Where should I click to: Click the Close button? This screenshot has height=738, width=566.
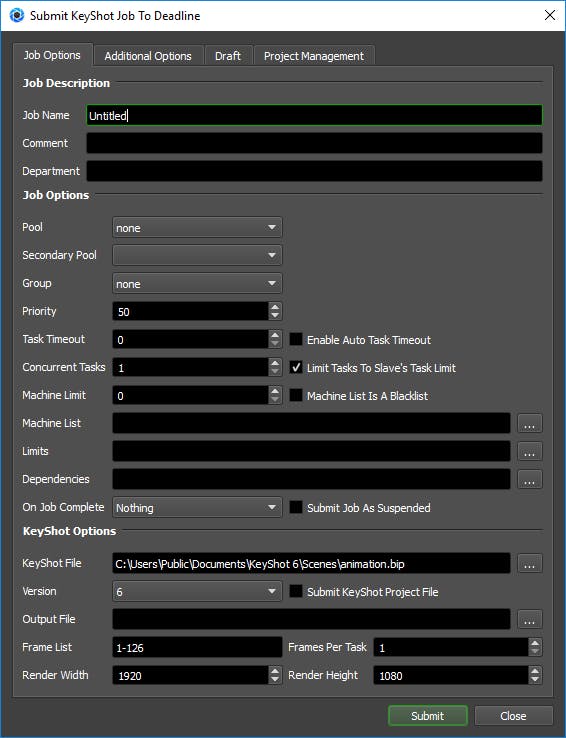(513, 715)
